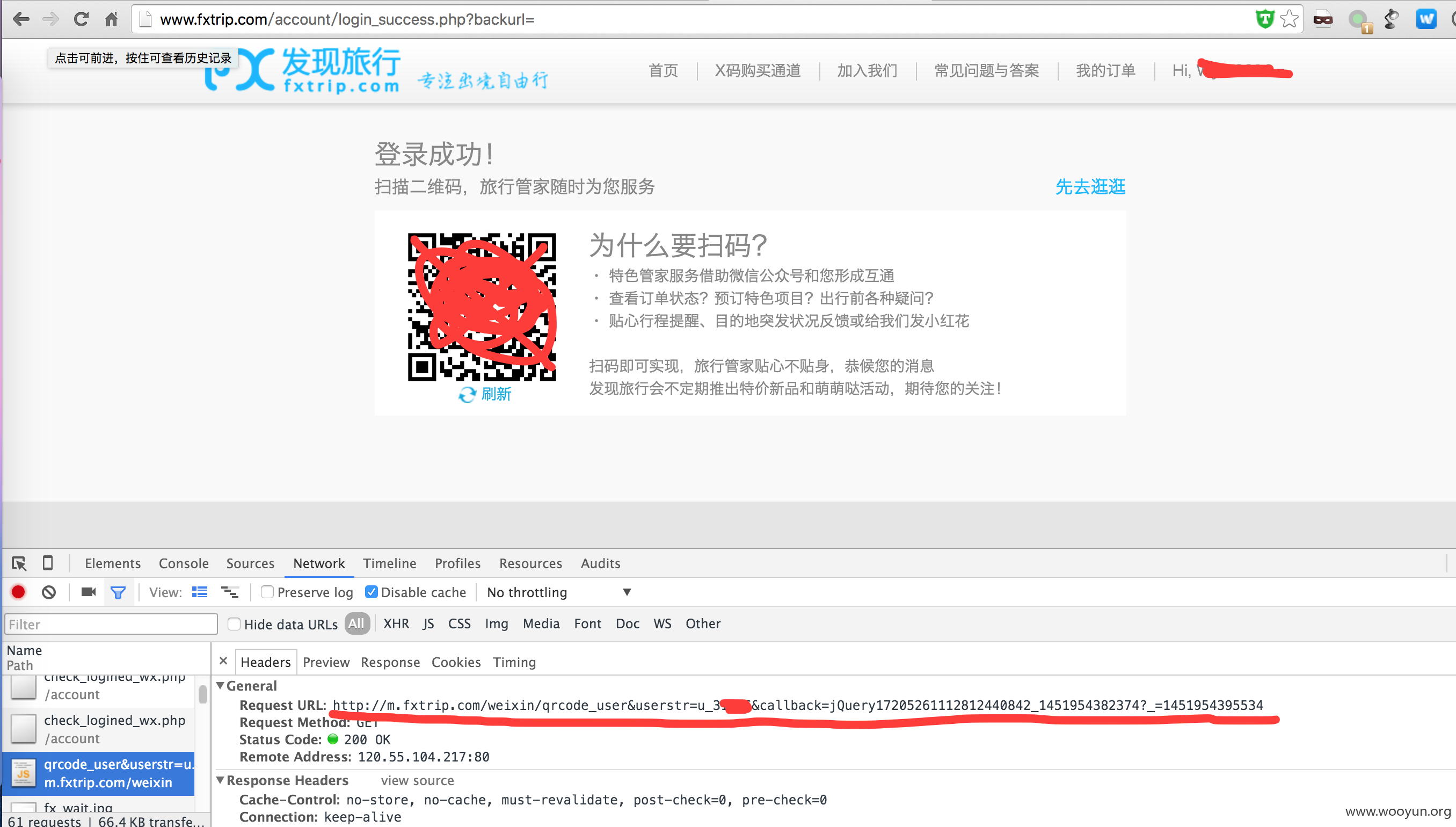The height and width of the screenshot is (827, 1456).
Task: Open the masked-face extension icon
Action: 1323,19
